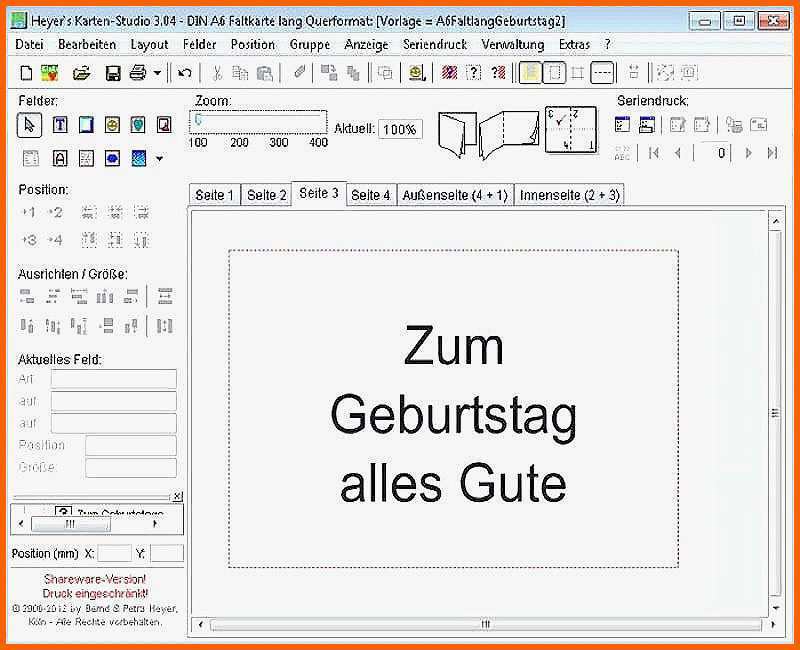Click the Position X input field

click(x=114, y=554)
